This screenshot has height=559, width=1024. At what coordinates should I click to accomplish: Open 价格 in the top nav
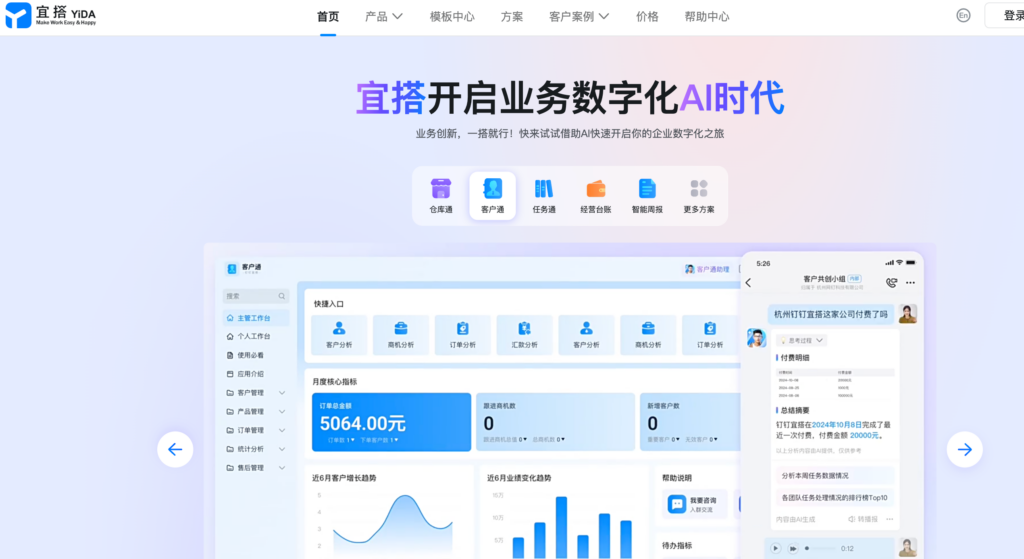coord(647,16)
